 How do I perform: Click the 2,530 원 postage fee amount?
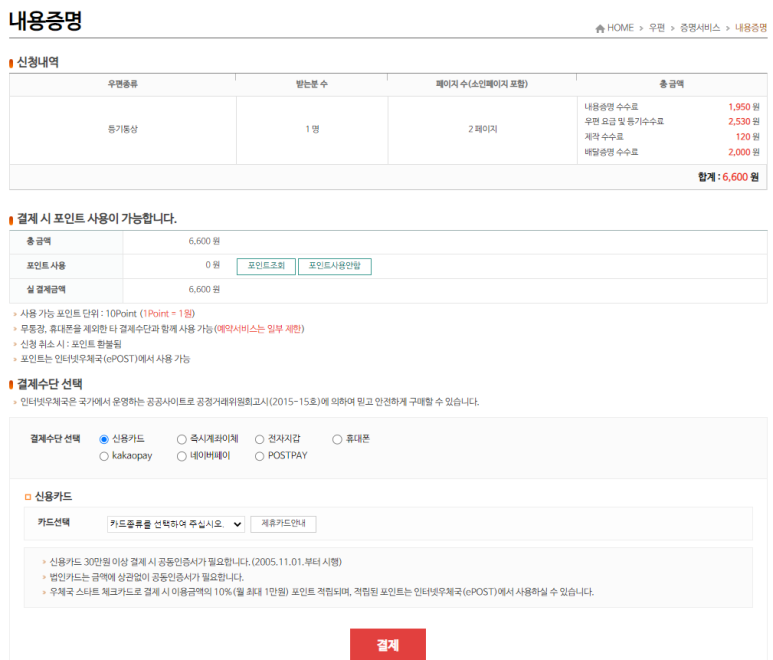click(x=744, y=122)
